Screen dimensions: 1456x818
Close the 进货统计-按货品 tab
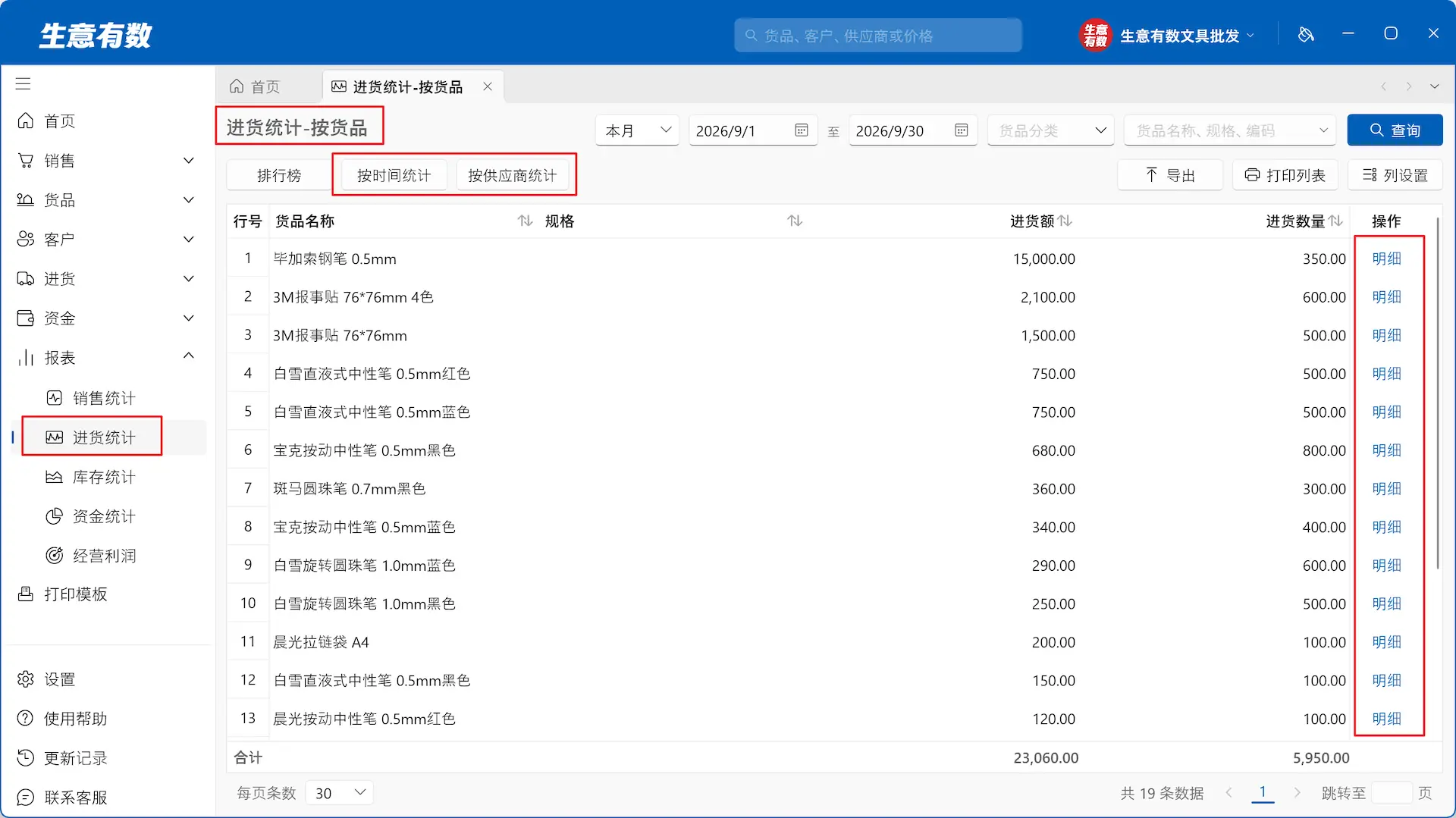488,86
